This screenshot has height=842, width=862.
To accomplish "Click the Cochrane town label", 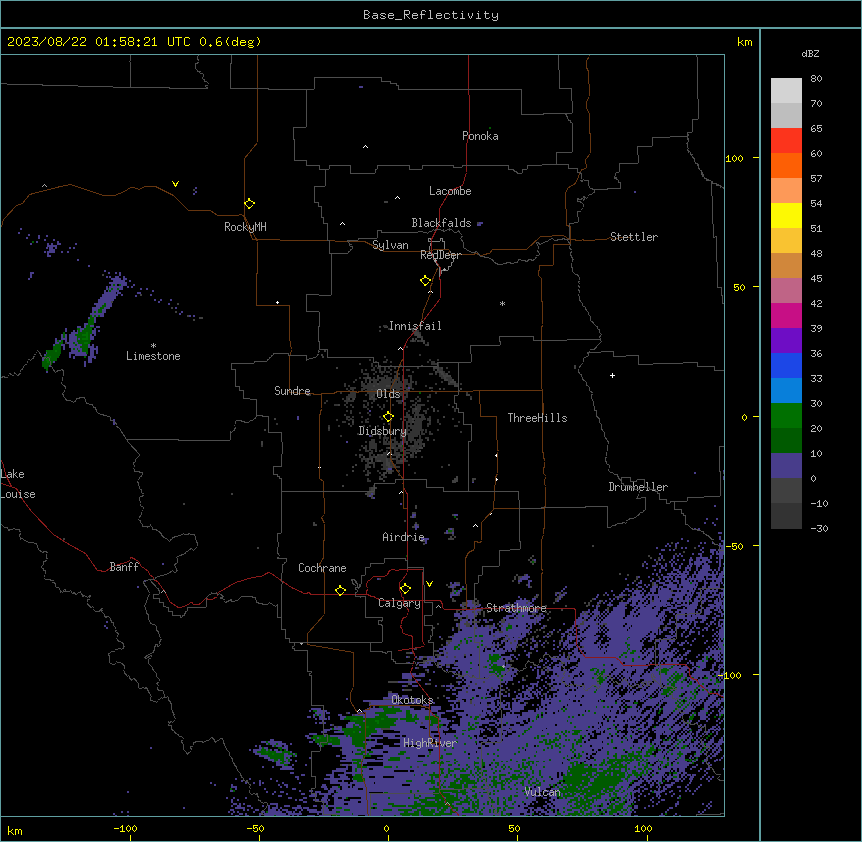I will click(322, 568).
